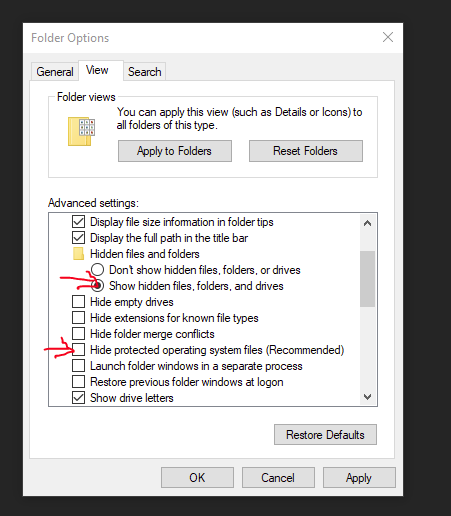Uncheck Show drive letters
The image size is (451, 516).
pos(78,398)
